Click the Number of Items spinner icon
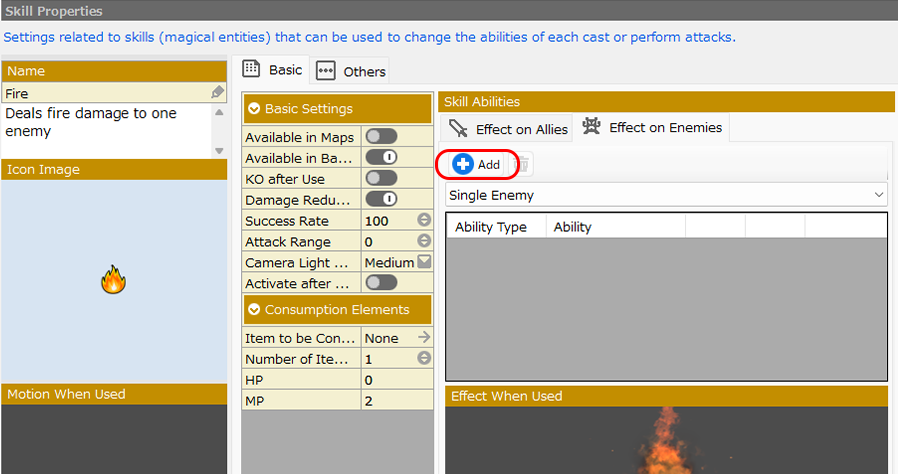 pyautogui.click(x=424, y=358)
